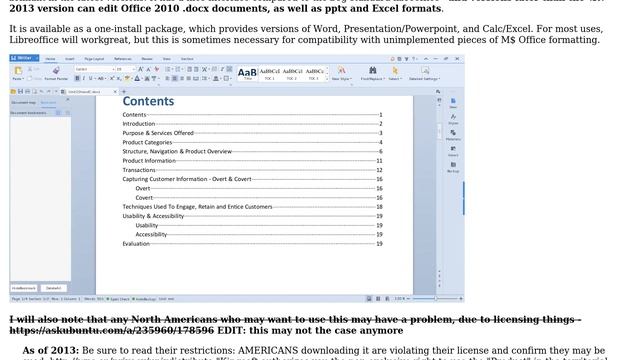Apply the TOC 2 style

click(293, 73)
